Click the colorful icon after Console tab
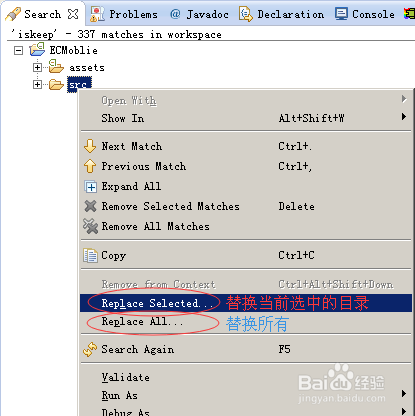This screenshot has width=415, height=416. [410, 14]
